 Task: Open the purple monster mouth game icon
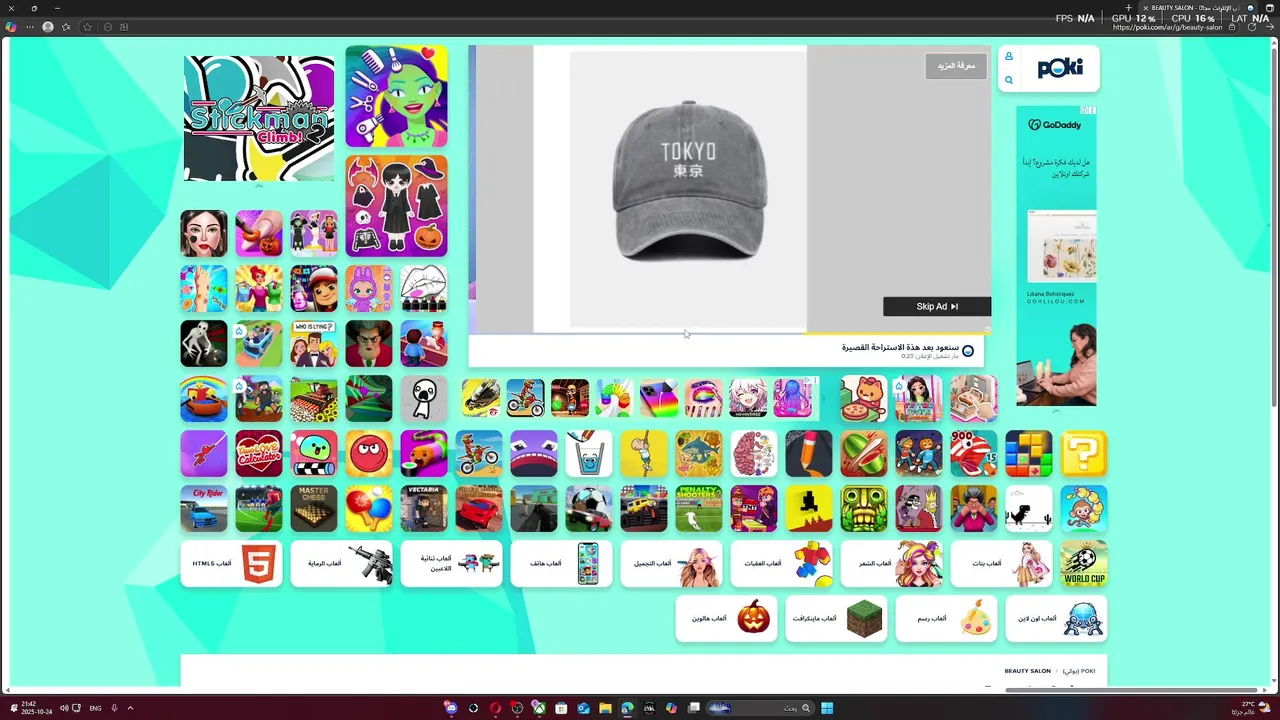pyautogui.click(x=534, y=454)
